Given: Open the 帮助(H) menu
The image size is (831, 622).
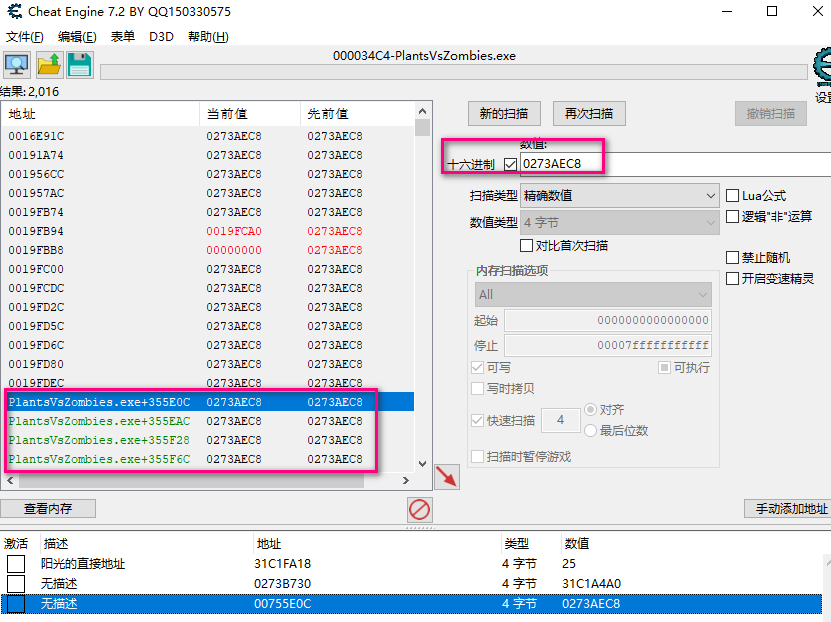Looking at the screenshot, I should pos(208,37).
